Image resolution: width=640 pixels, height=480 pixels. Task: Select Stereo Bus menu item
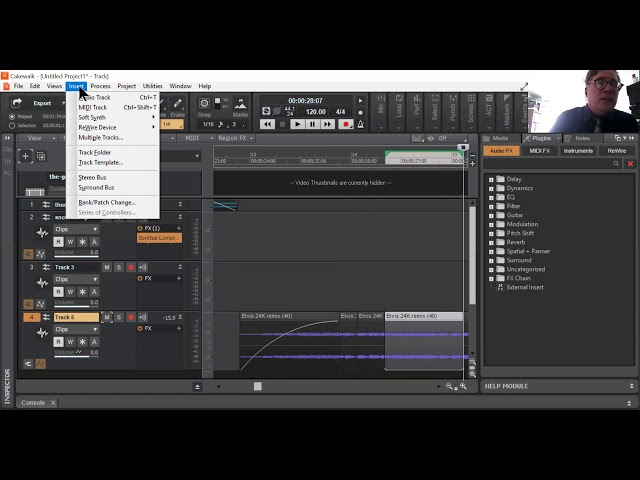113,178
